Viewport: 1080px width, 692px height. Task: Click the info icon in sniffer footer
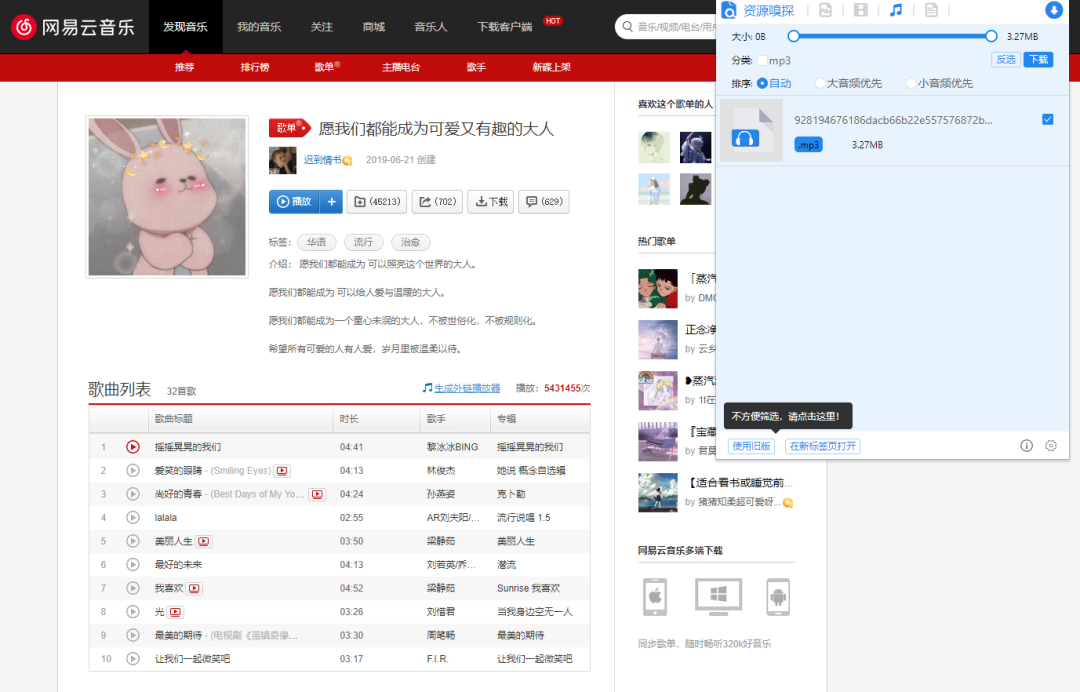click(1026, 445)
